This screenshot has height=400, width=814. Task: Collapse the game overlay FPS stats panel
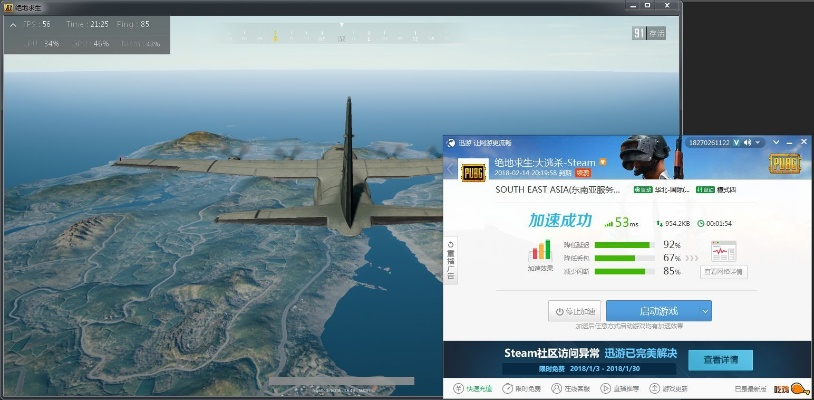click(x=12, y=23)
